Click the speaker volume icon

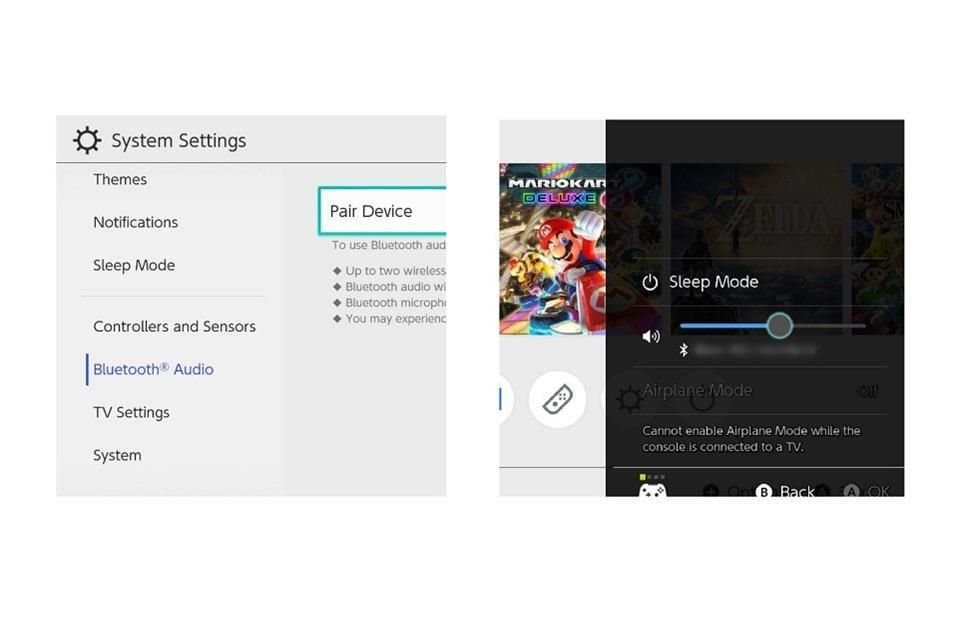coord(651,336)
